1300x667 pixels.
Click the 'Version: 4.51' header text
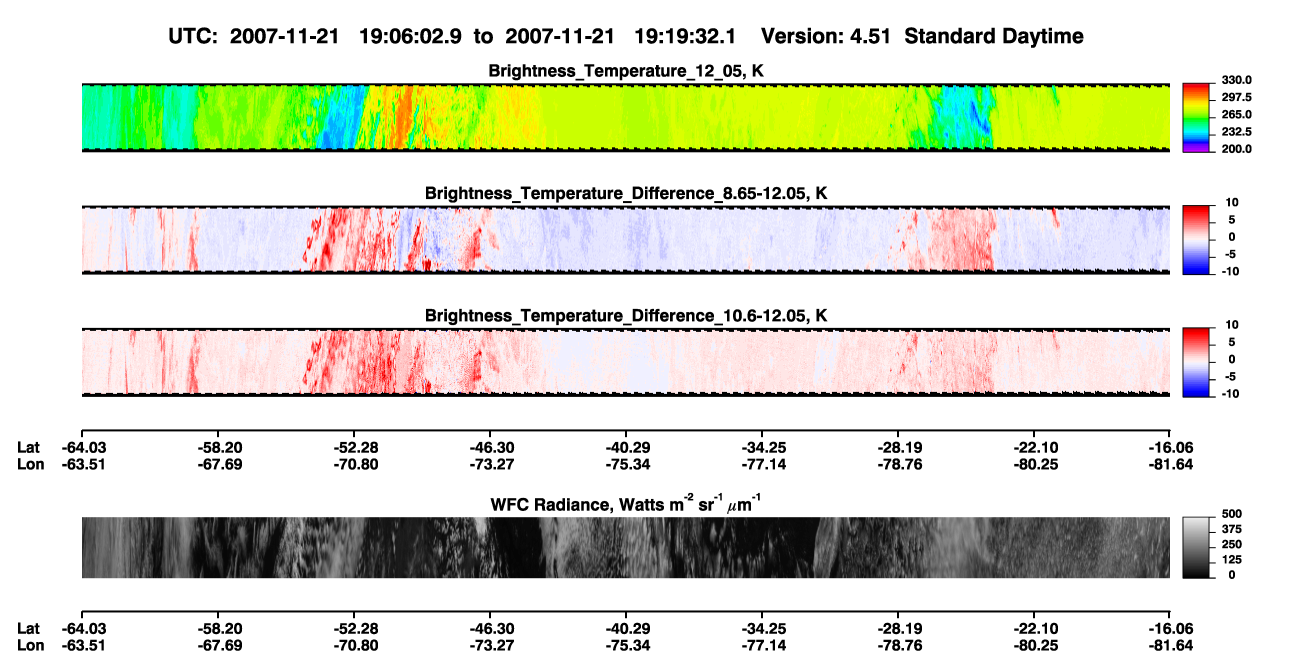click(x=826, y=36)
